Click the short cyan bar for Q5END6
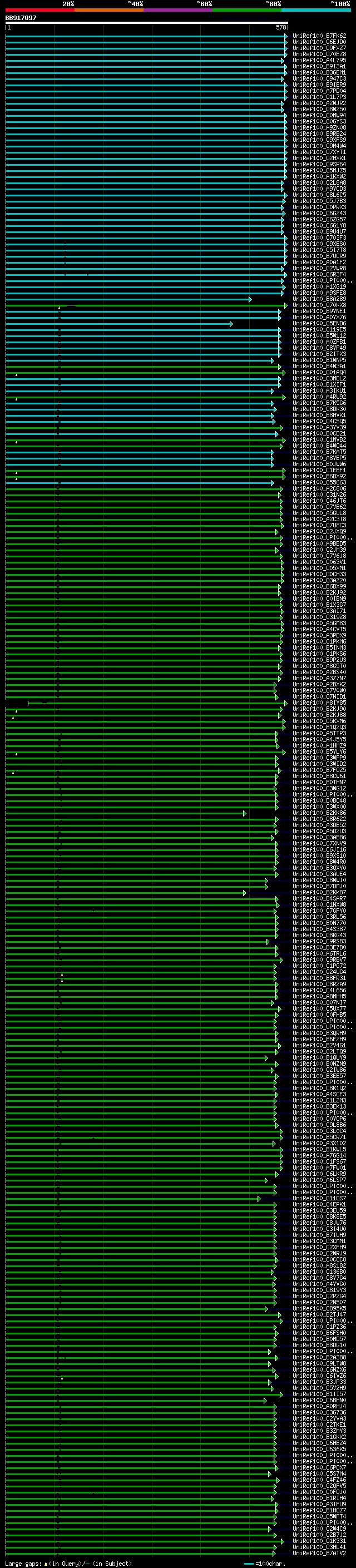The image size is (356, 1568). coord(119,324)
